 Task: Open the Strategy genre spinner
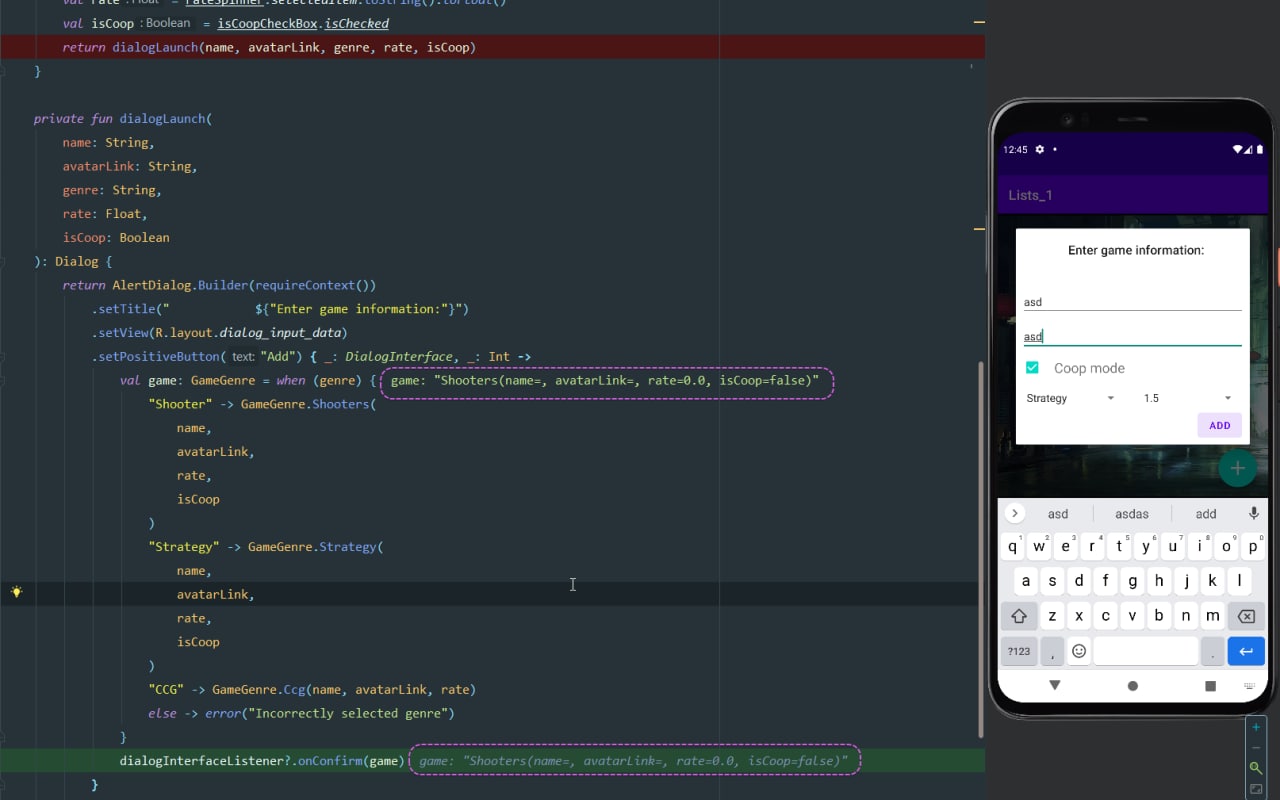tap(1070, 398)
